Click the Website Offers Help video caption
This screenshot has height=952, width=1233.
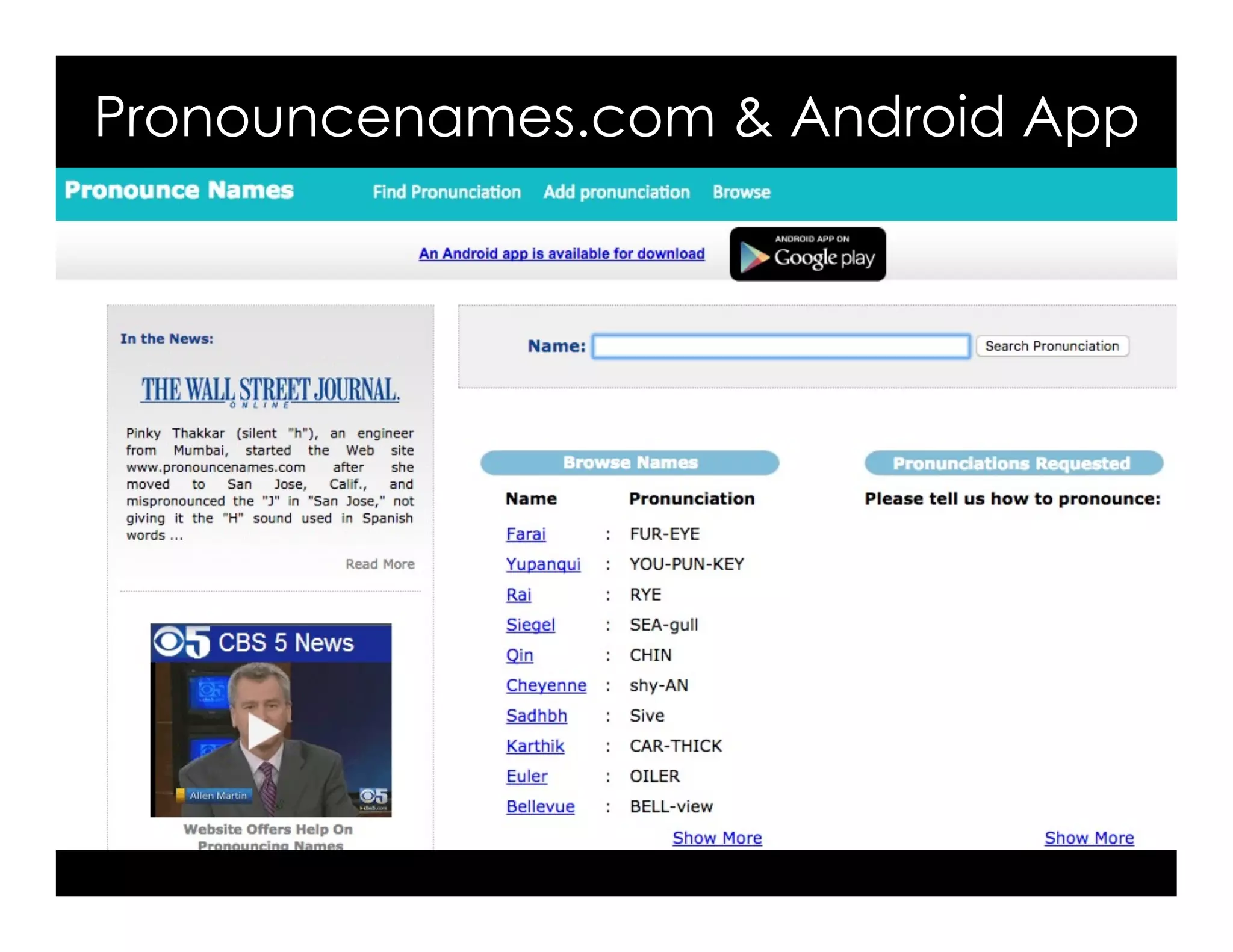269,836
